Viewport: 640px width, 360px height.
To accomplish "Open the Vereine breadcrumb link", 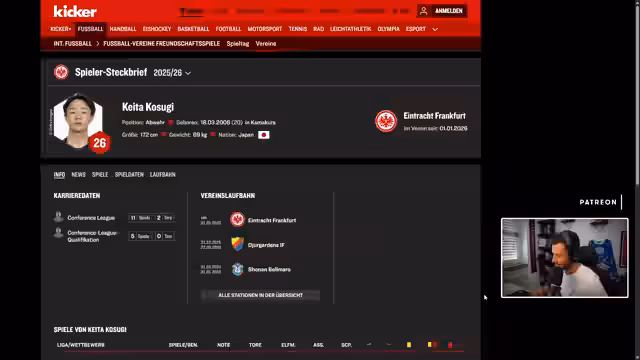I will tap(266, 44).
